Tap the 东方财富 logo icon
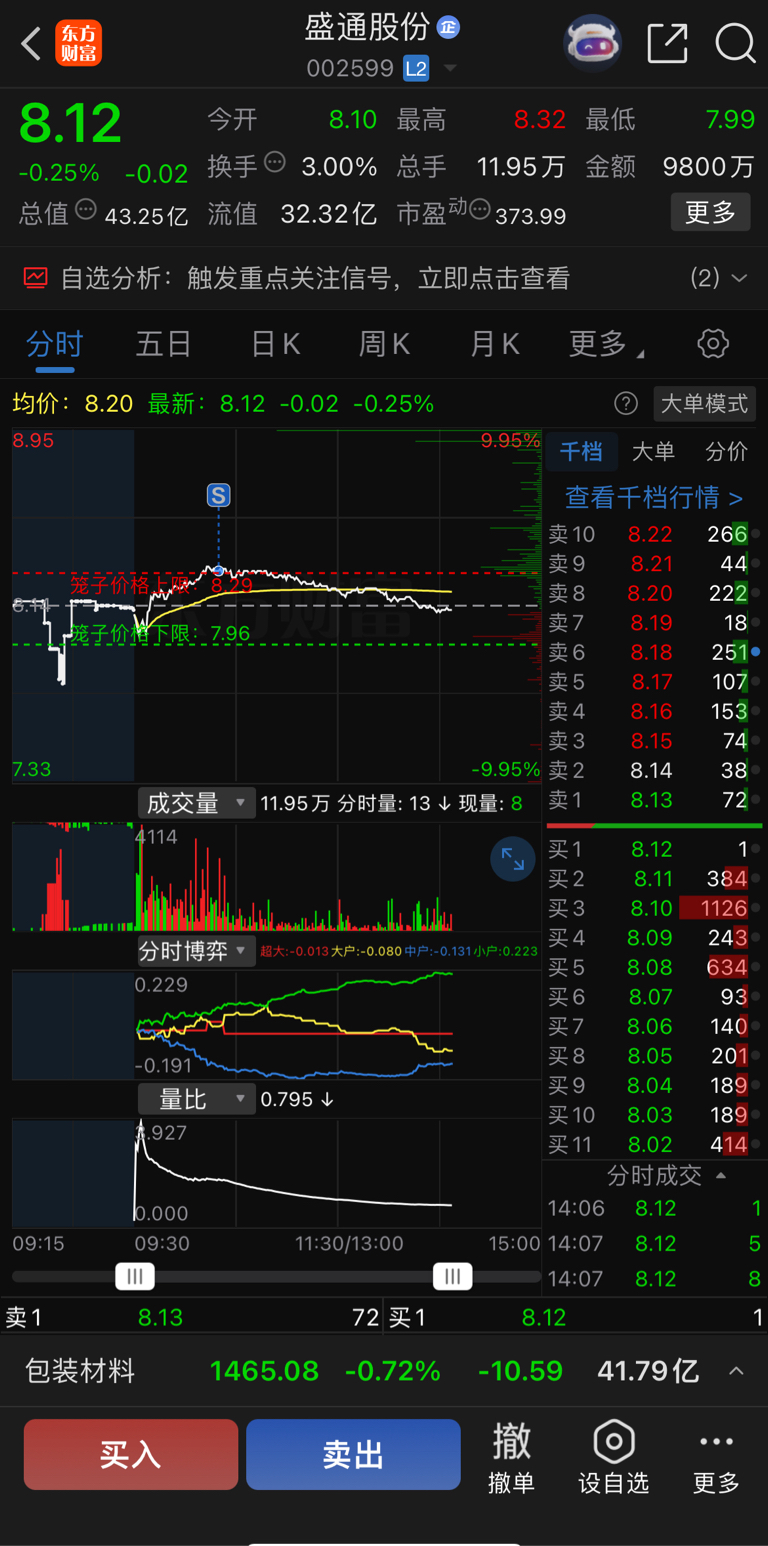The image size is (768, 1546). click(78, 44)
